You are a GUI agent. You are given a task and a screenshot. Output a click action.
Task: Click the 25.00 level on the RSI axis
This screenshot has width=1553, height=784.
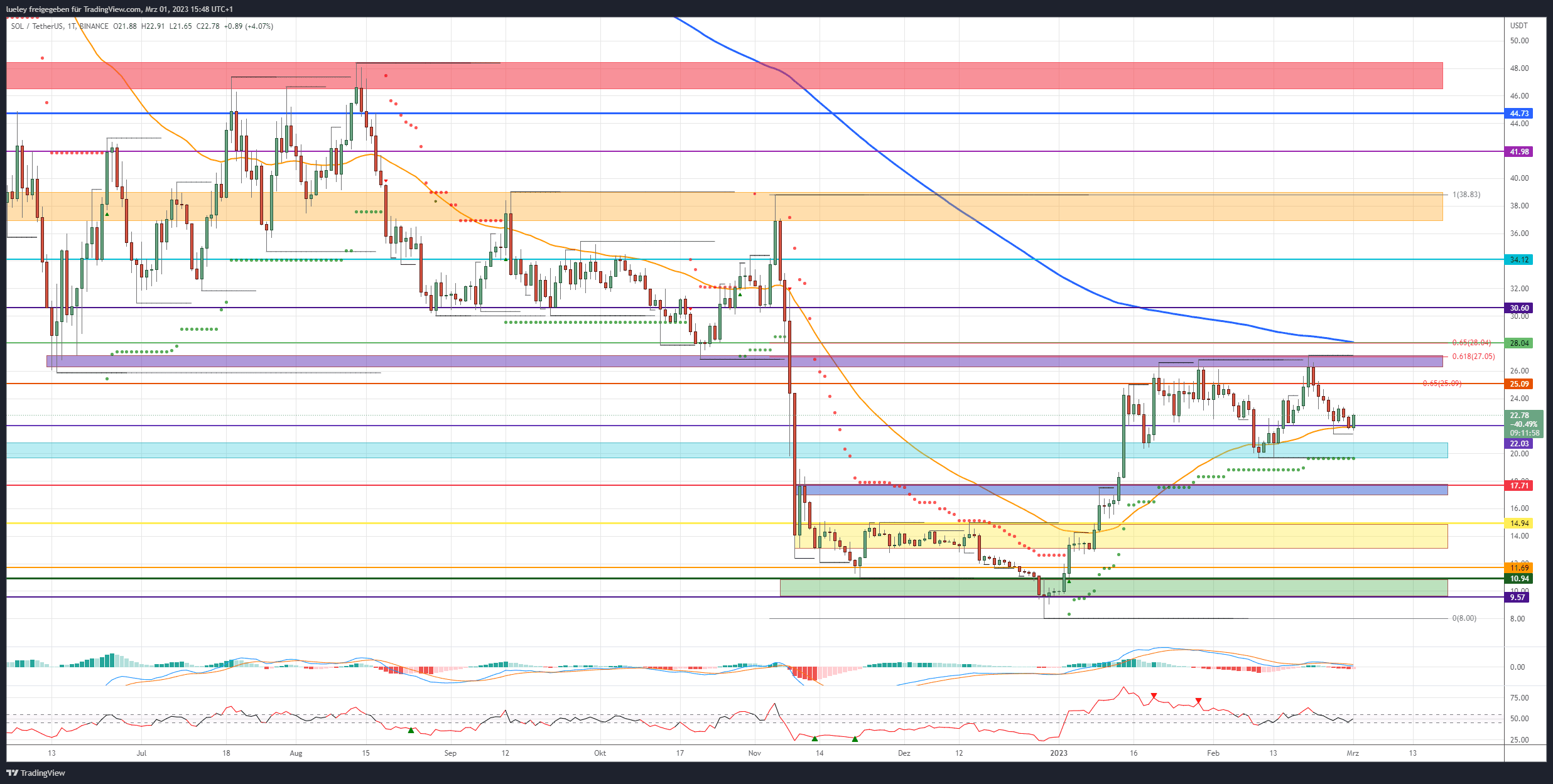1520,740
